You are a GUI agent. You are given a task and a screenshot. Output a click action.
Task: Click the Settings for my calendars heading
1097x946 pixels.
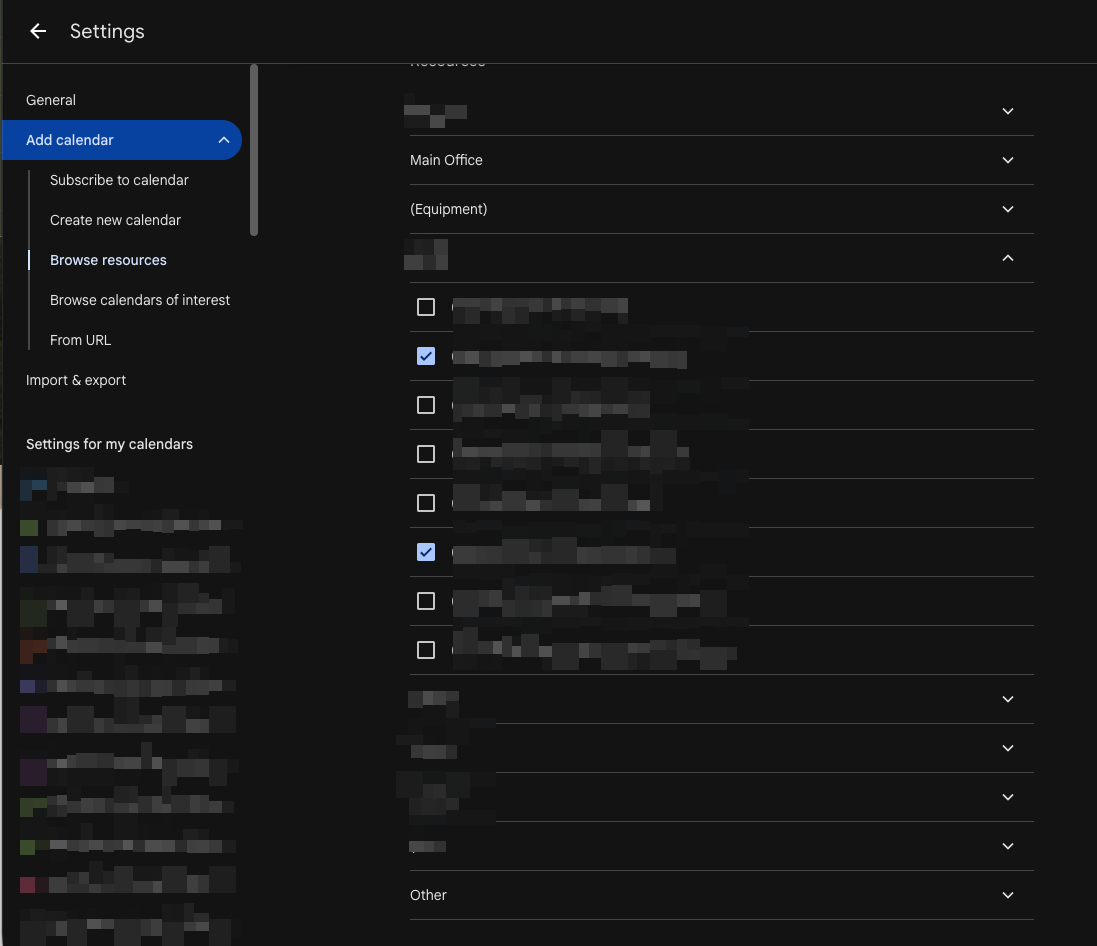pyautogui.click(x=109, y=444)
